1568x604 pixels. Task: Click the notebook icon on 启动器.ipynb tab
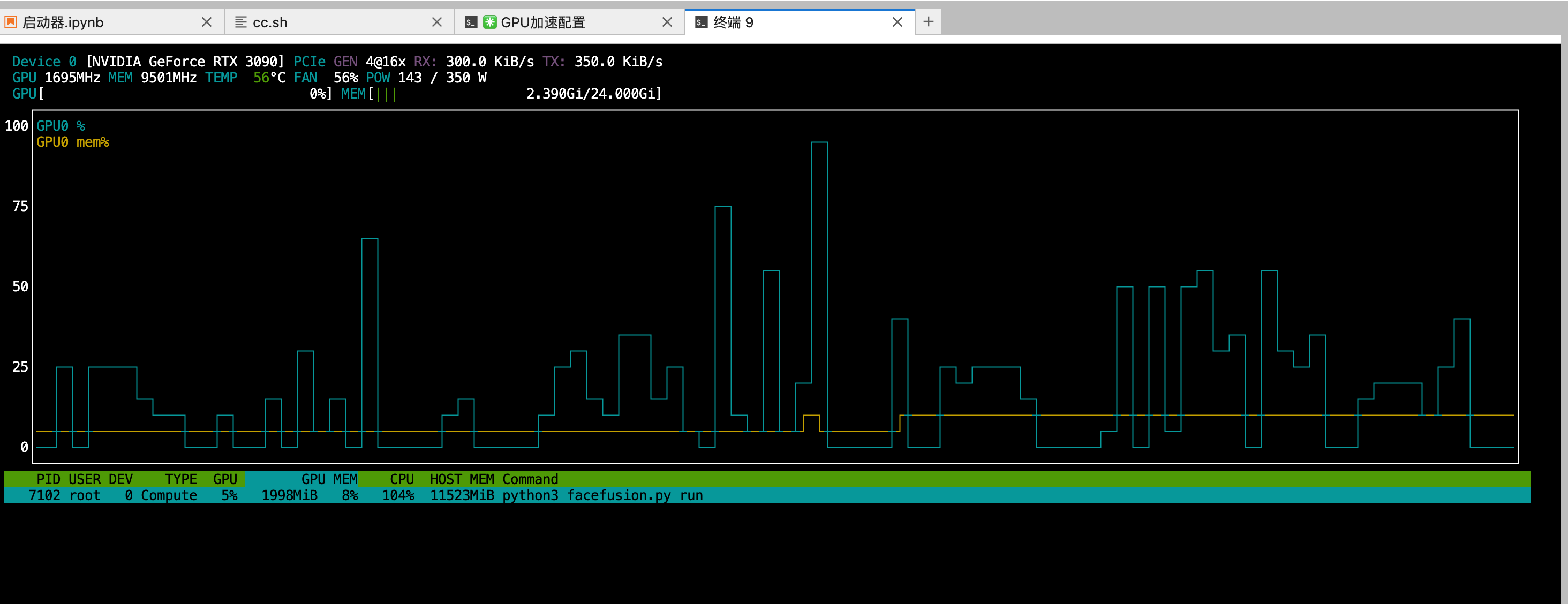pos(10,22)
